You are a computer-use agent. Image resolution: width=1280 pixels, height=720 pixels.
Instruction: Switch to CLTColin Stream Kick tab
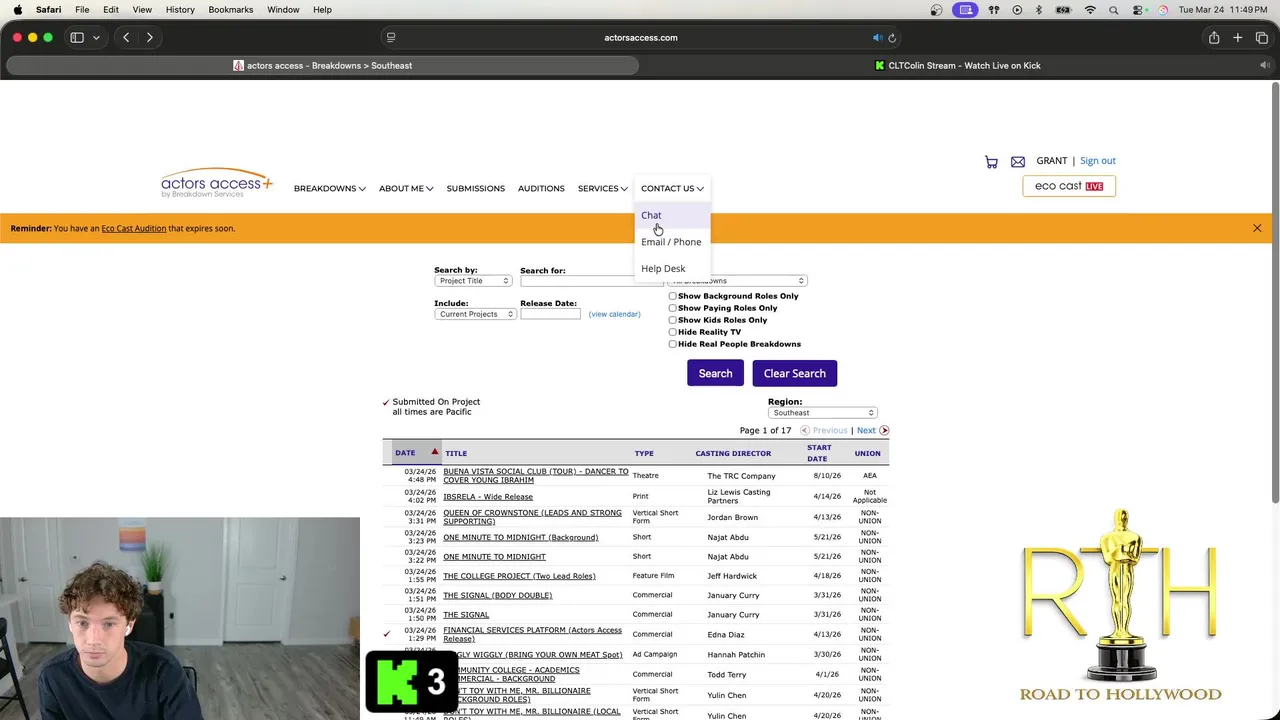959,66
